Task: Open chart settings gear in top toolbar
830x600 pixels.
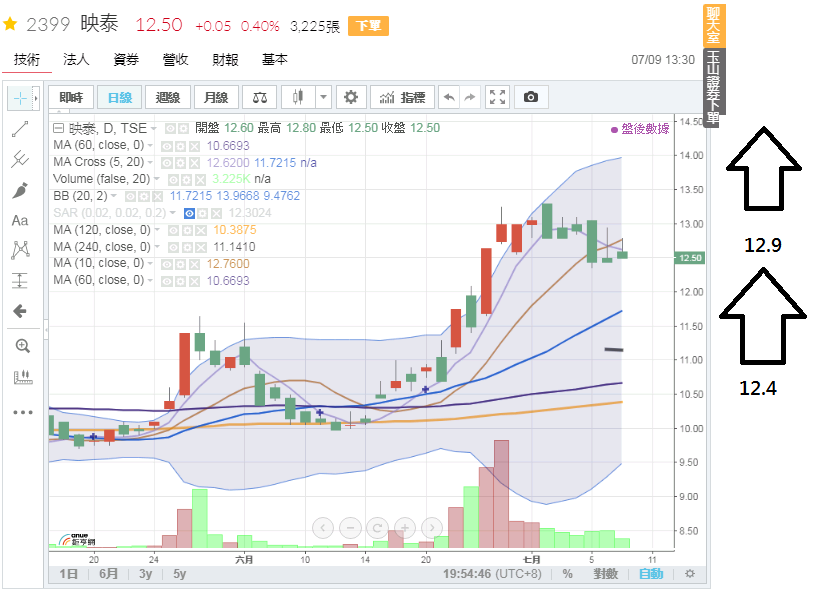Action: [x=351, y=97]
